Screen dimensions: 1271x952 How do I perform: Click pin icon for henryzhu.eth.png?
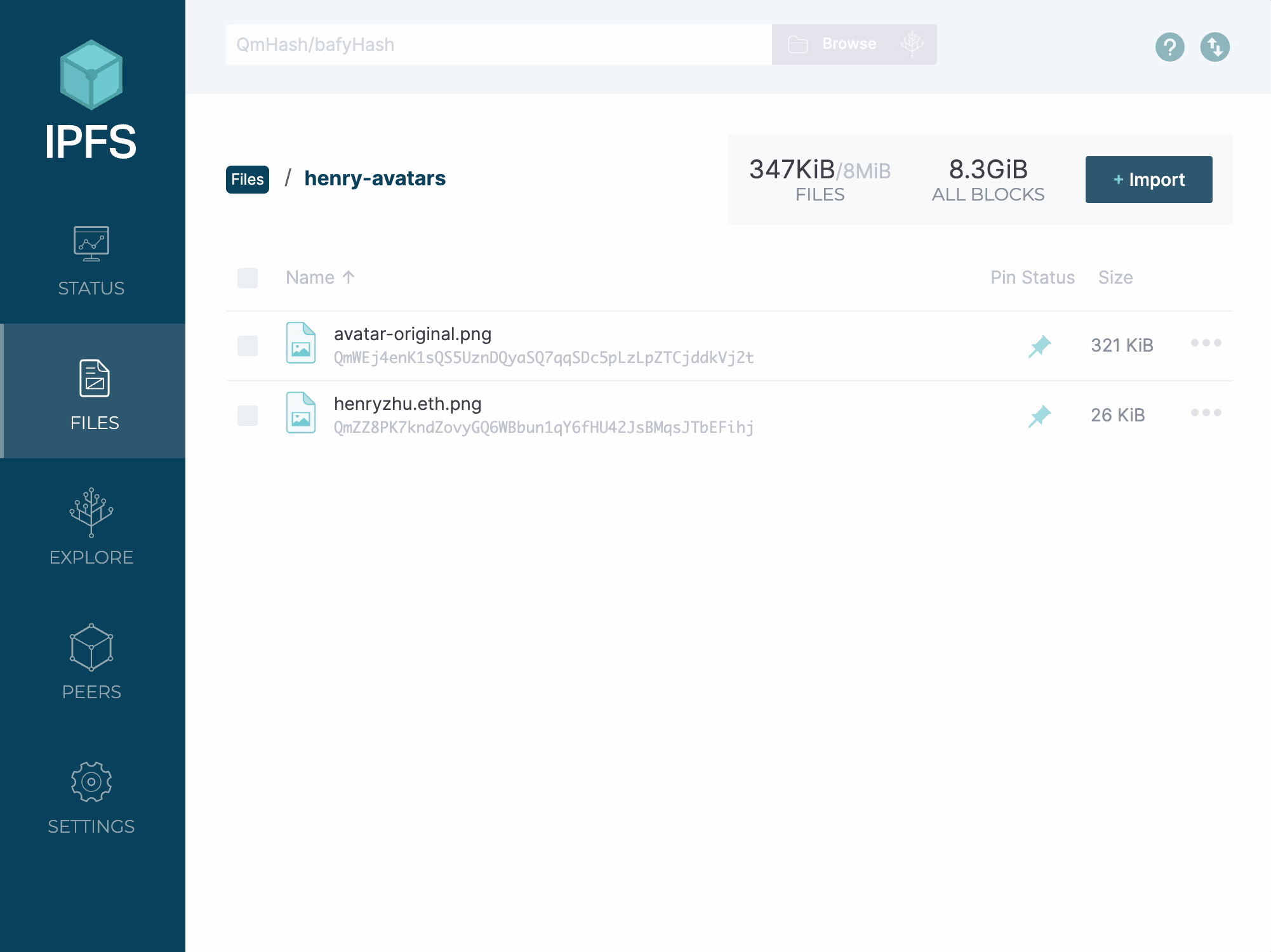(1040, 416)
